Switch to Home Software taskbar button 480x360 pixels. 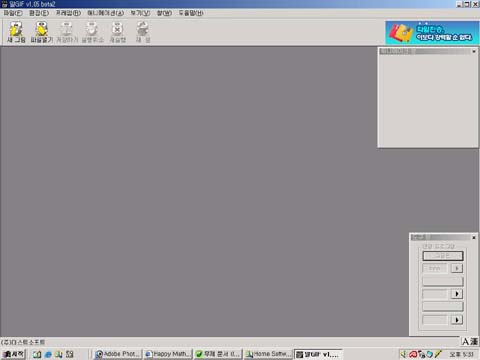coord(268,354)
